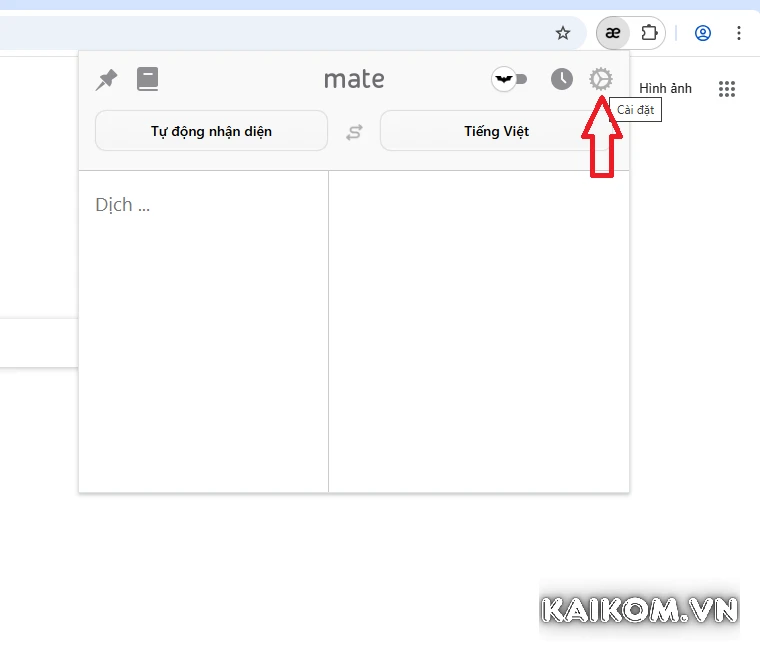
Task: Open the Chrome extensions puzzle menu
Action: tap(649, 33)
